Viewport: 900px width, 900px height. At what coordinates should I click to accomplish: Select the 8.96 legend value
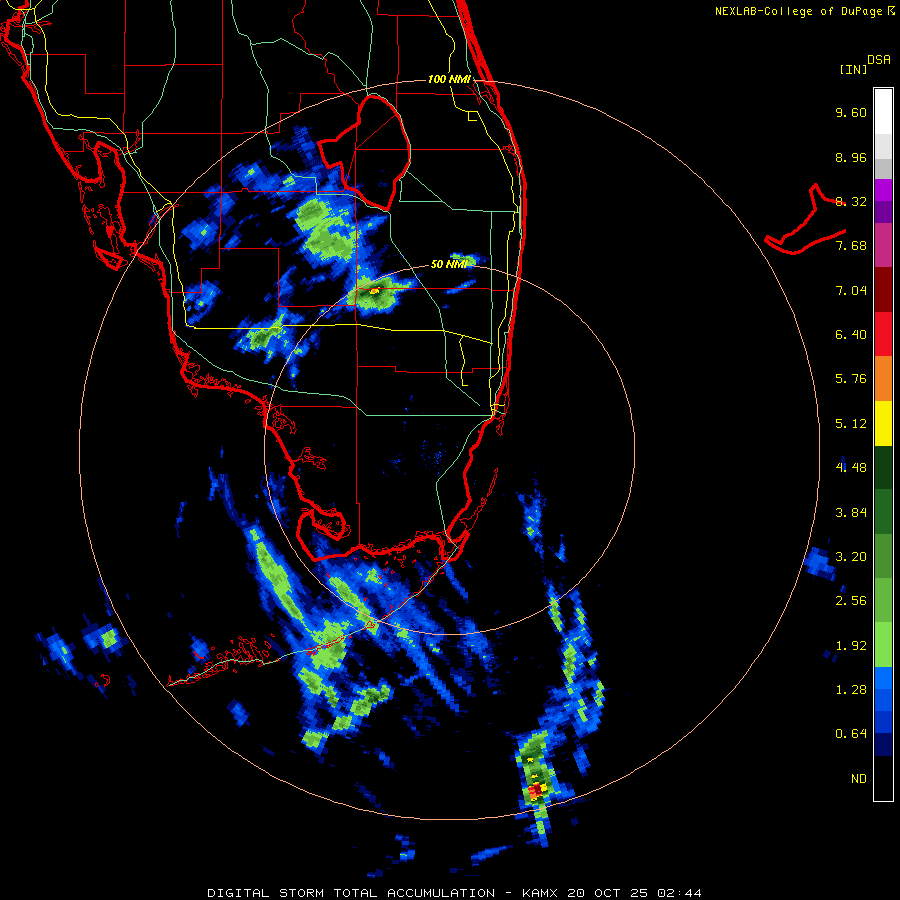[851, 157]
